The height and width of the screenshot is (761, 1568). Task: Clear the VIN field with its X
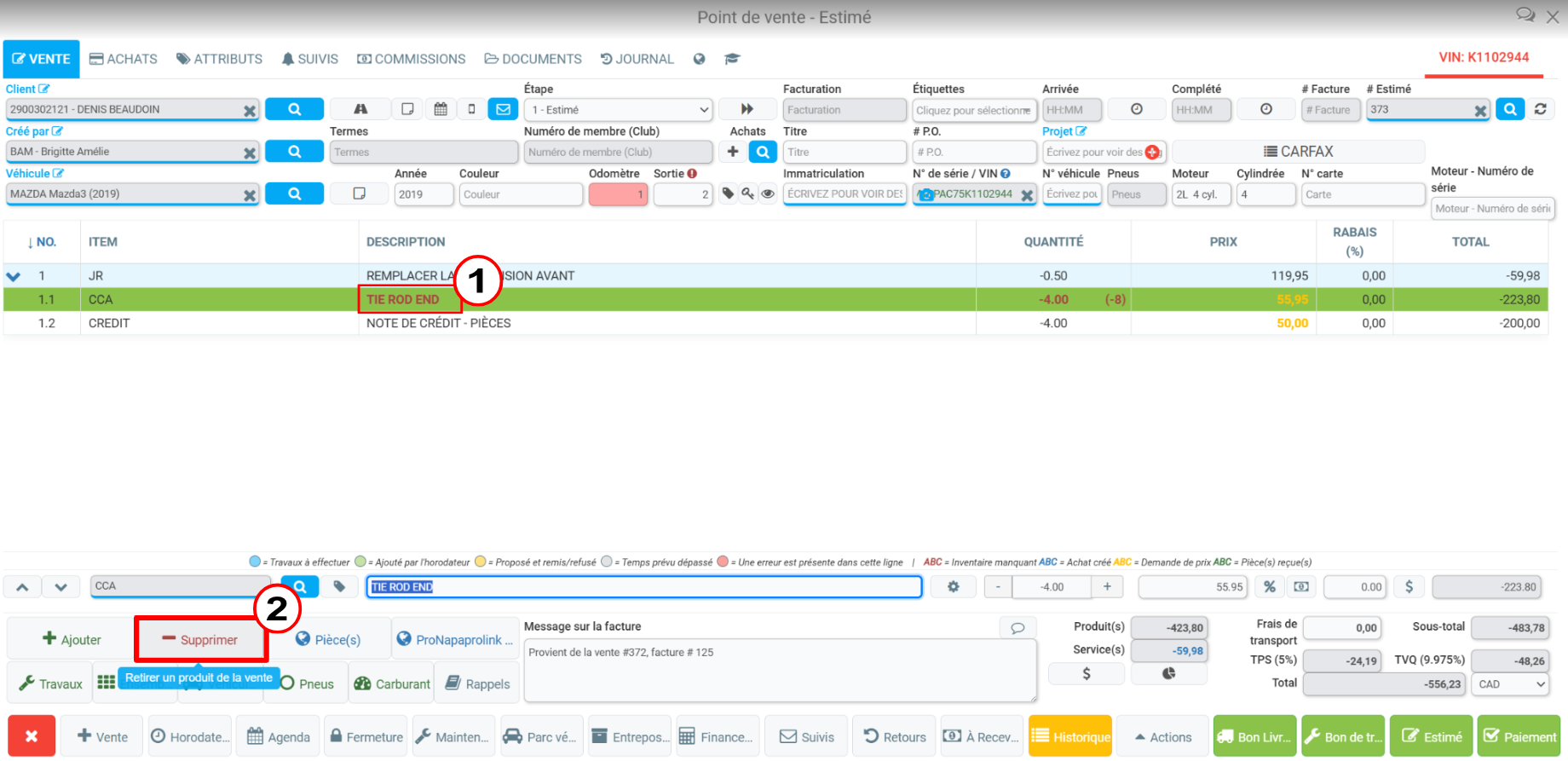(x=1028, y=195)
